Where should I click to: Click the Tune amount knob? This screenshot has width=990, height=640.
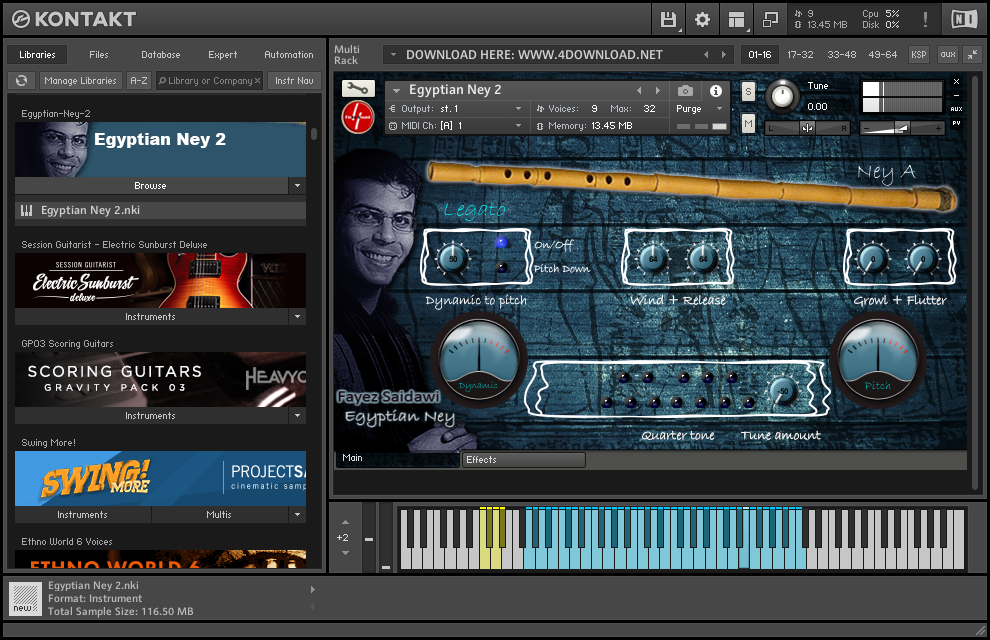point(784,391)
